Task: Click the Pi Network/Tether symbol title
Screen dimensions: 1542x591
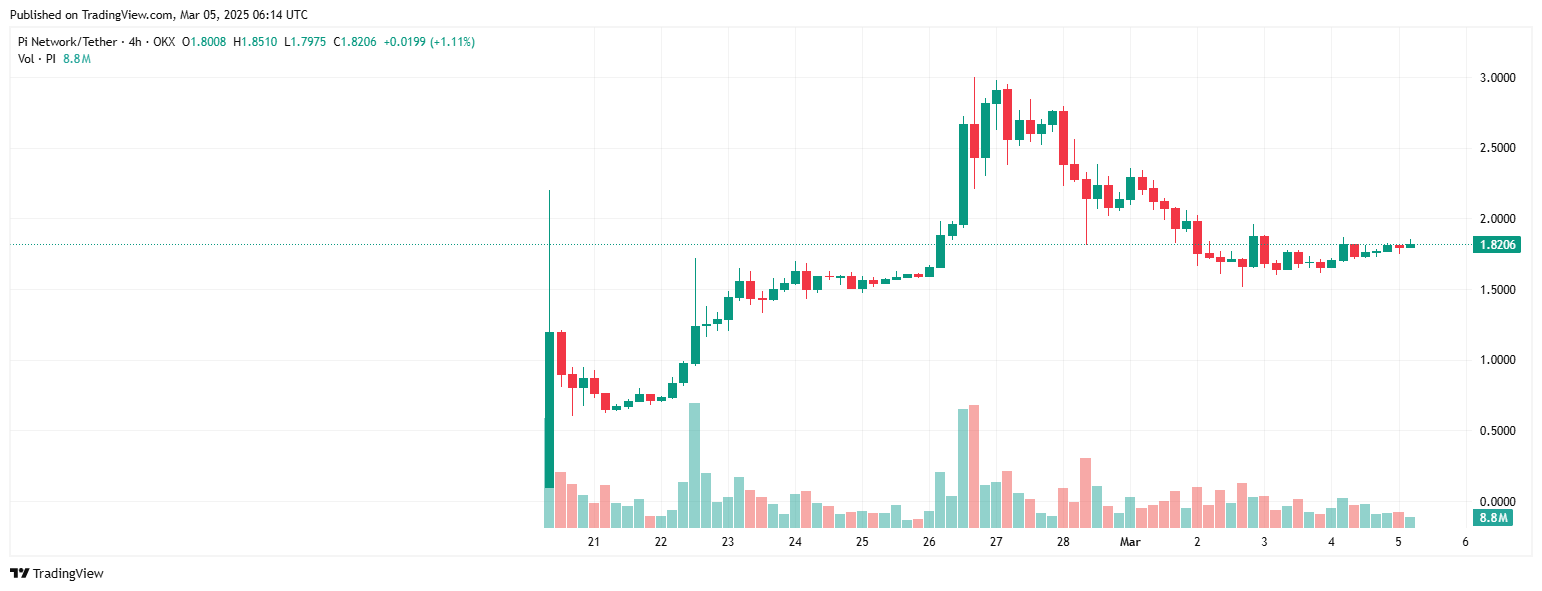Action: click(67, 42)
